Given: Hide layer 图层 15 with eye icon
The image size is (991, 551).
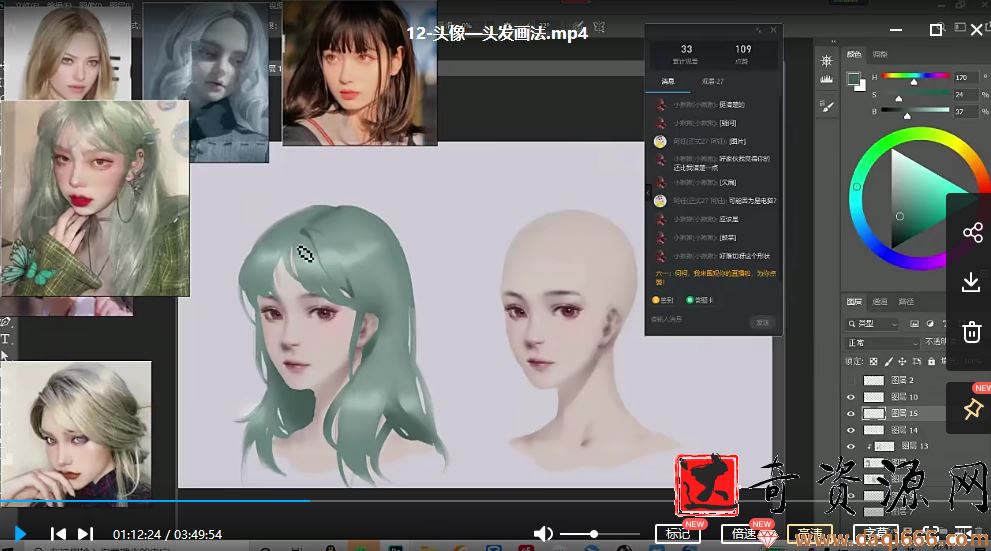Looking at the screenshot, I should pos(851,414).
